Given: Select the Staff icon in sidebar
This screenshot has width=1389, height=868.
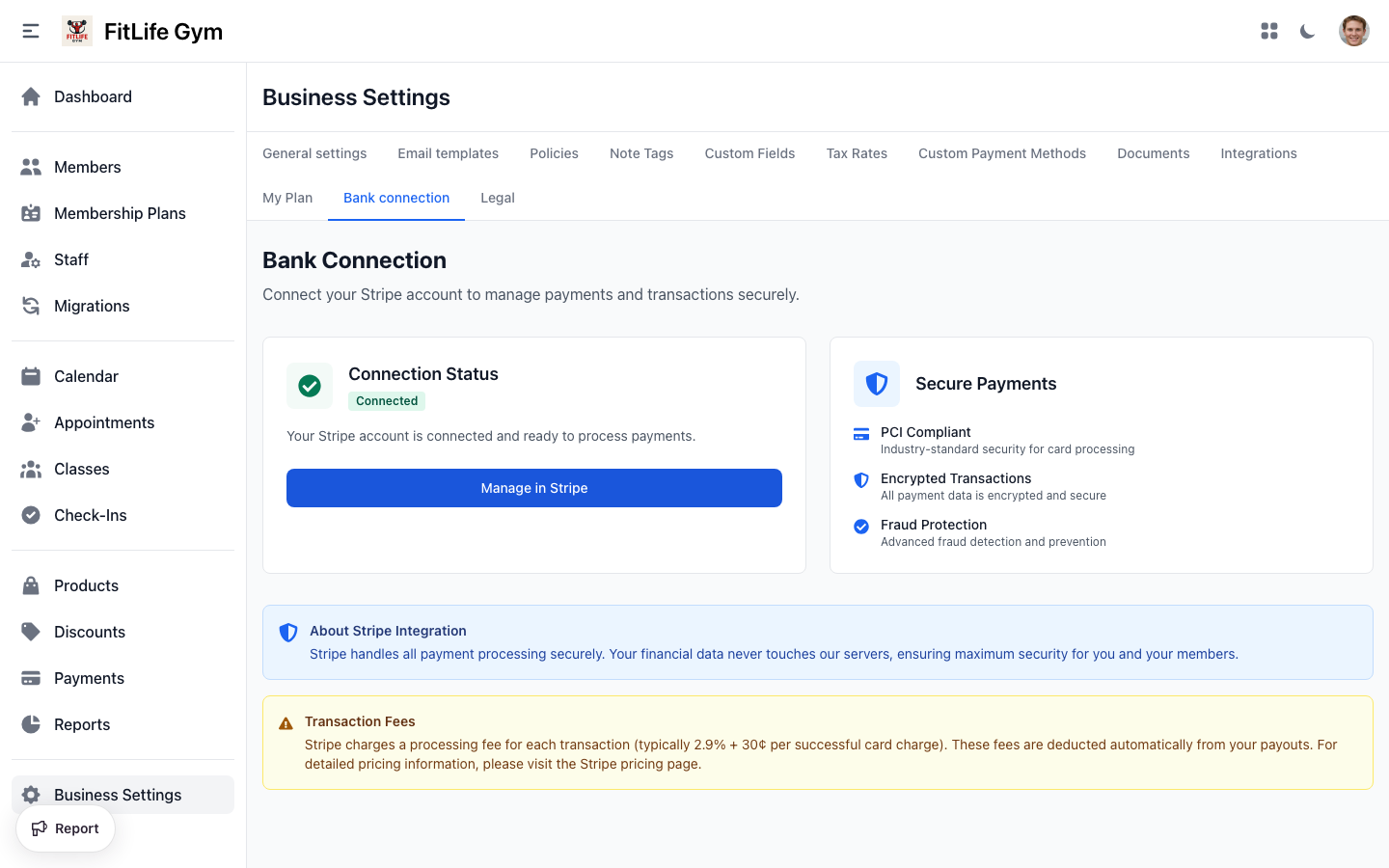Looking at the screenshot, I should point(30,259).
